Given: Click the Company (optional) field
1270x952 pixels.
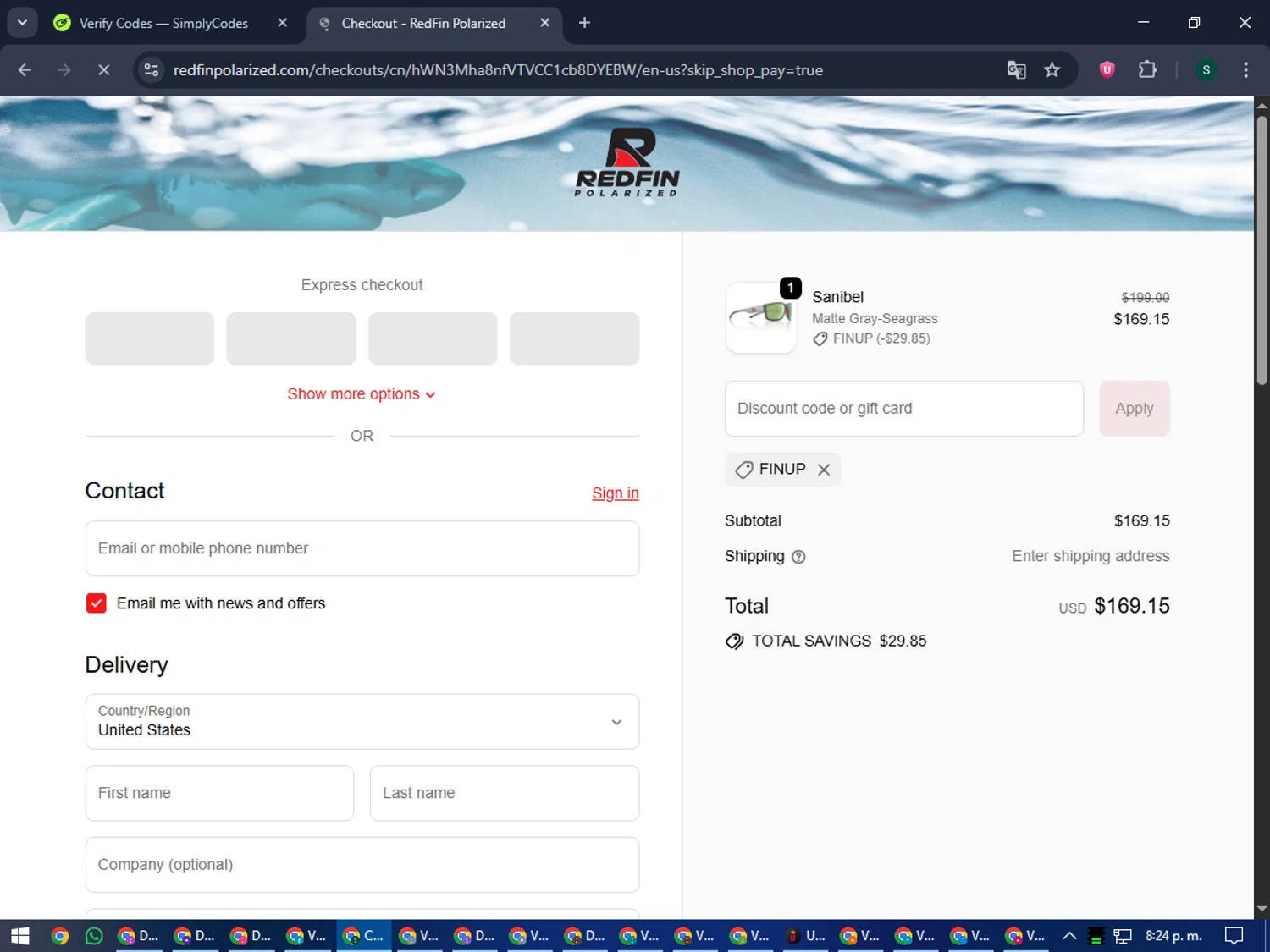Looking at the screenshot, I should click(x=362, y=865).
